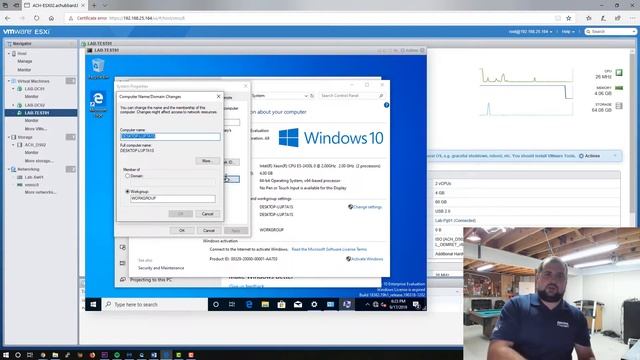Collapse the Storage tree node
640x360 pixels.
(x=9, y=137)
